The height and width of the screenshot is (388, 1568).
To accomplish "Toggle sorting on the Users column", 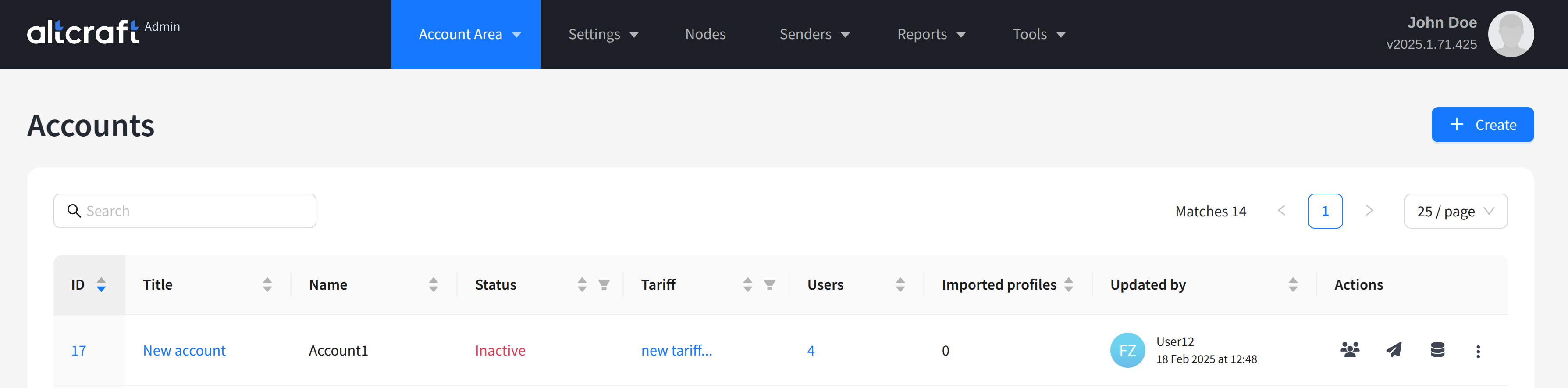I will (x=900, y=284).
